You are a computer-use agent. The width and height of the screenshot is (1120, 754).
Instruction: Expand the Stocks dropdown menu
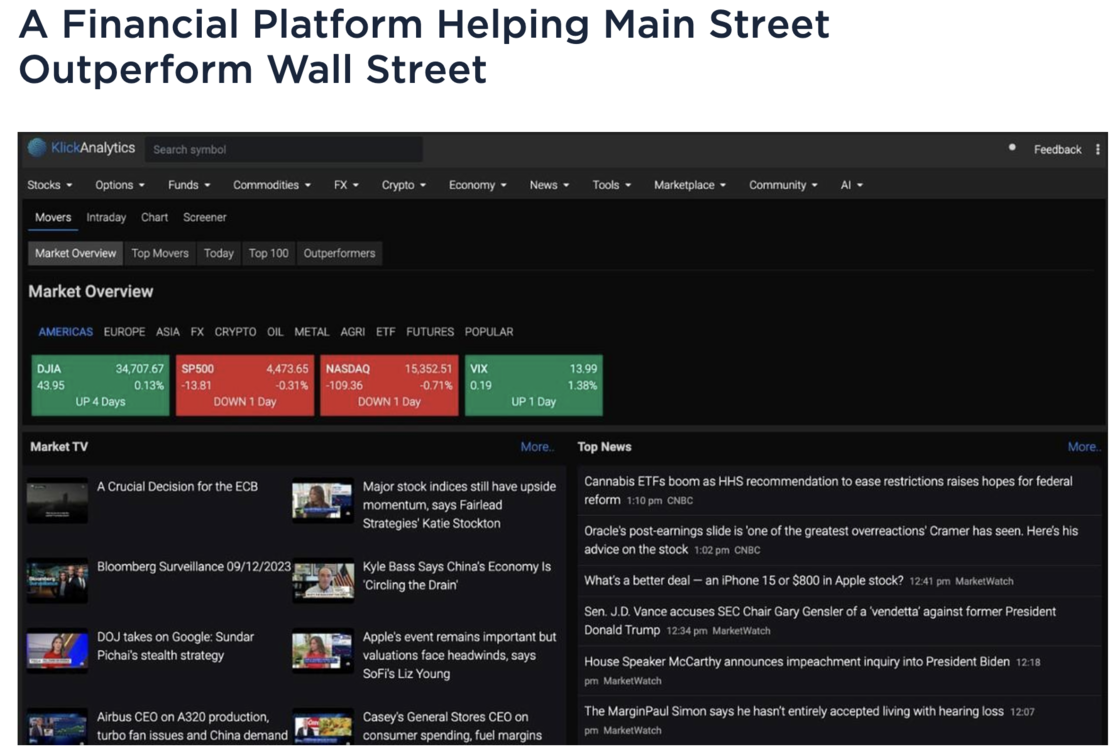[50, 185]
